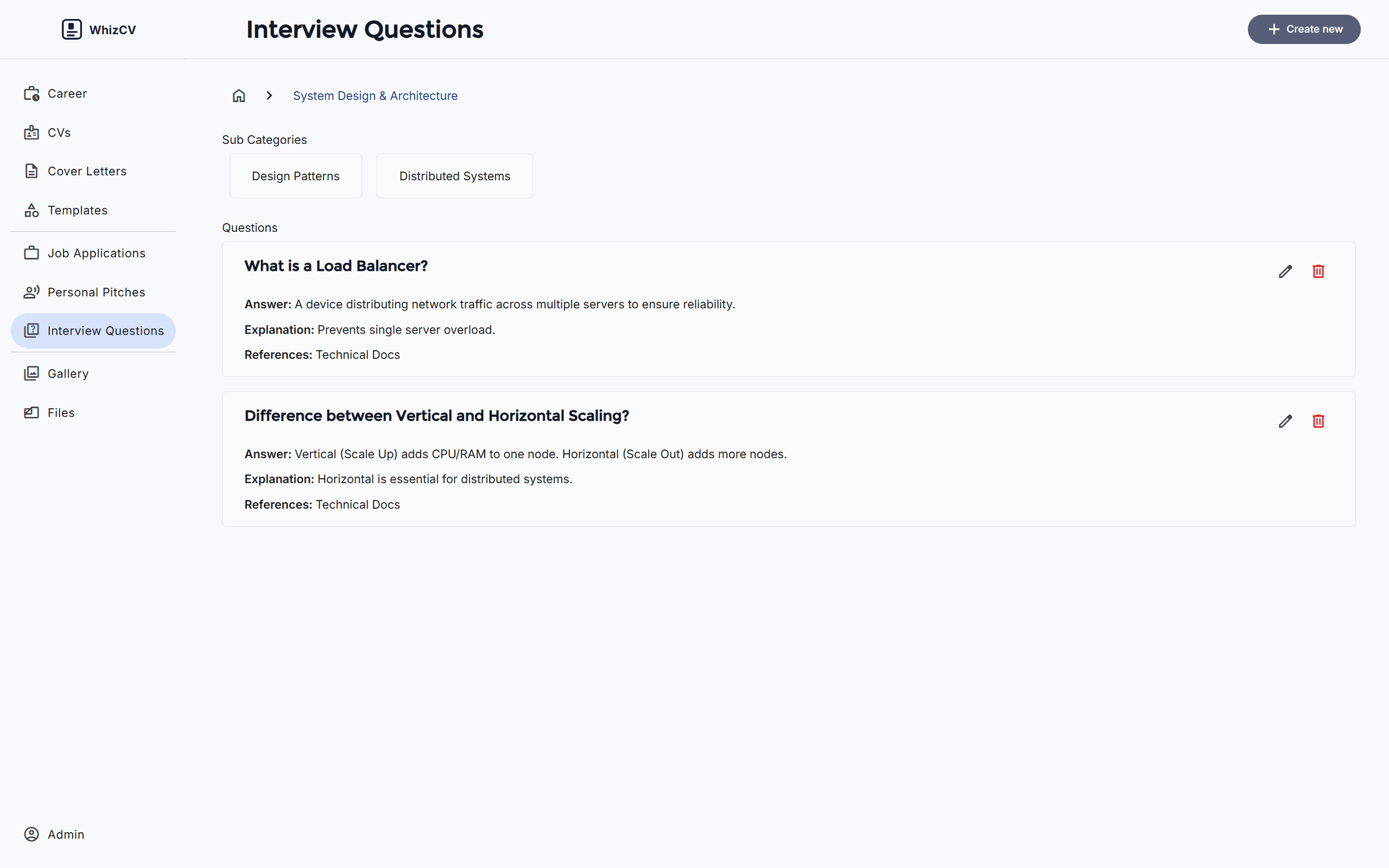
Task: Click the Personal Pitches speaker icon
Action: point(31,292)
